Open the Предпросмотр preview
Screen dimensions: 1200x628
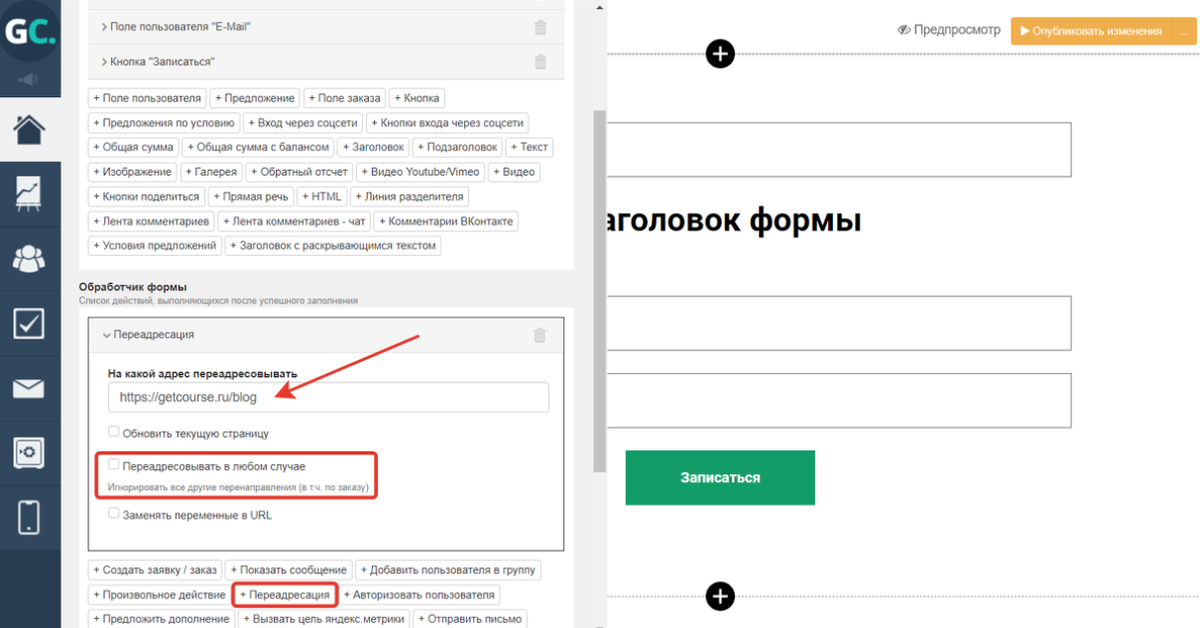coord(949,30)
